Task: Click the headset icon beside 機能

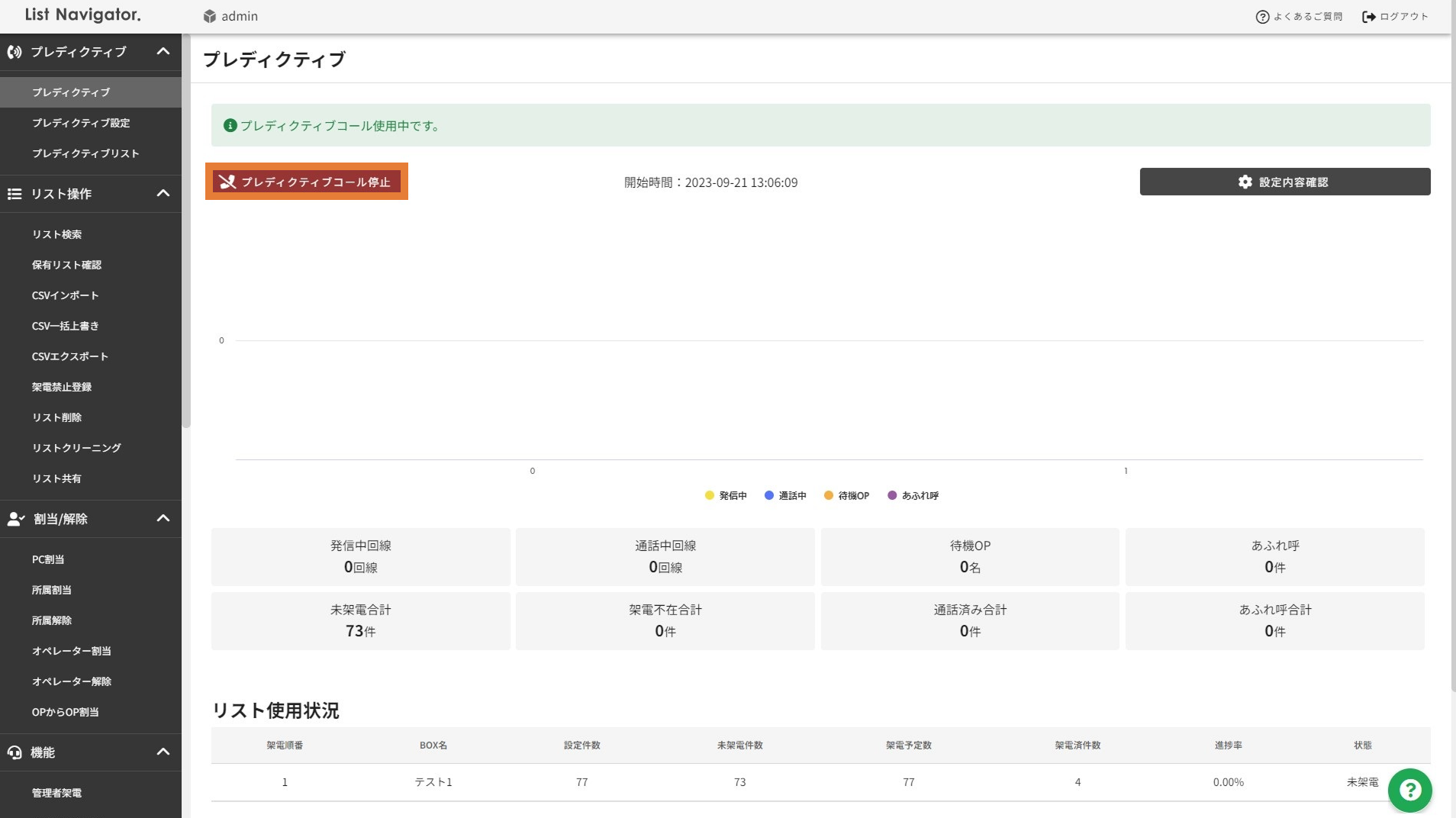Action: pyautogui.click(x=14, y=752)
